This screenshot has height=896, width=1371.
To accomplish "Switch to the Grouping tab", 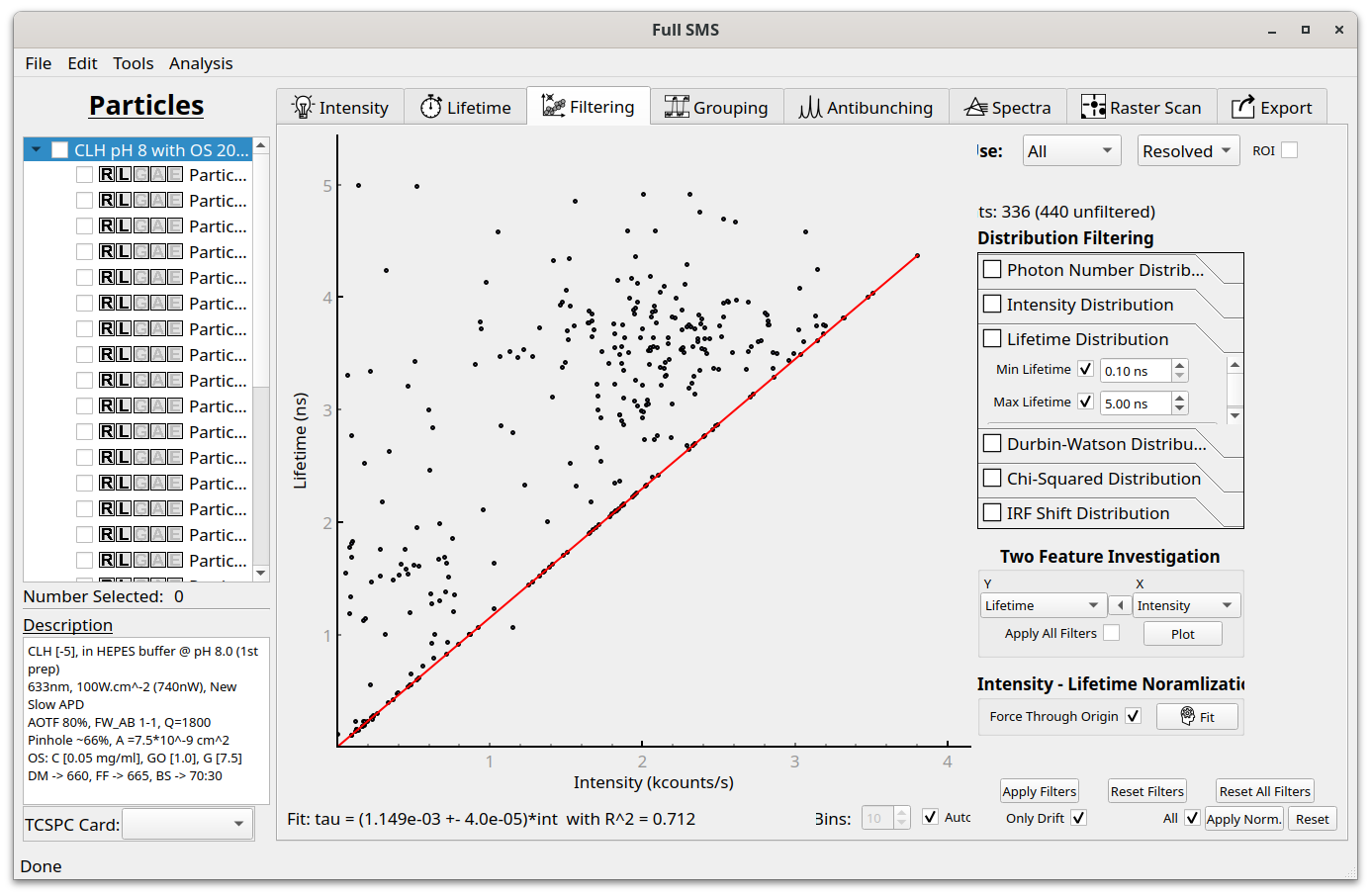I will (x=716, y=107).
